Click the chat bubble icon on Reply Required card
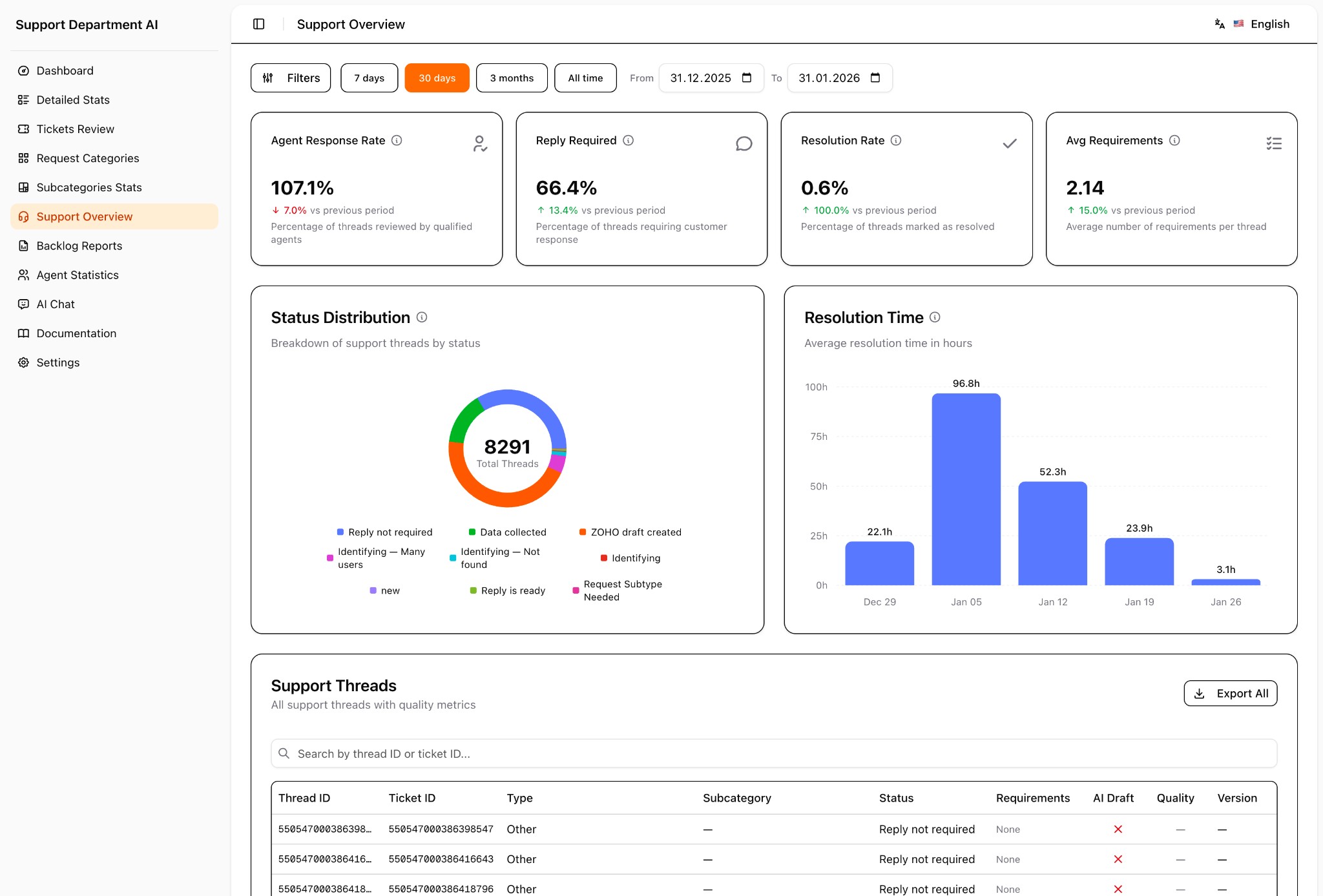This screenshot has height=896, width=1323. [744, 143]
